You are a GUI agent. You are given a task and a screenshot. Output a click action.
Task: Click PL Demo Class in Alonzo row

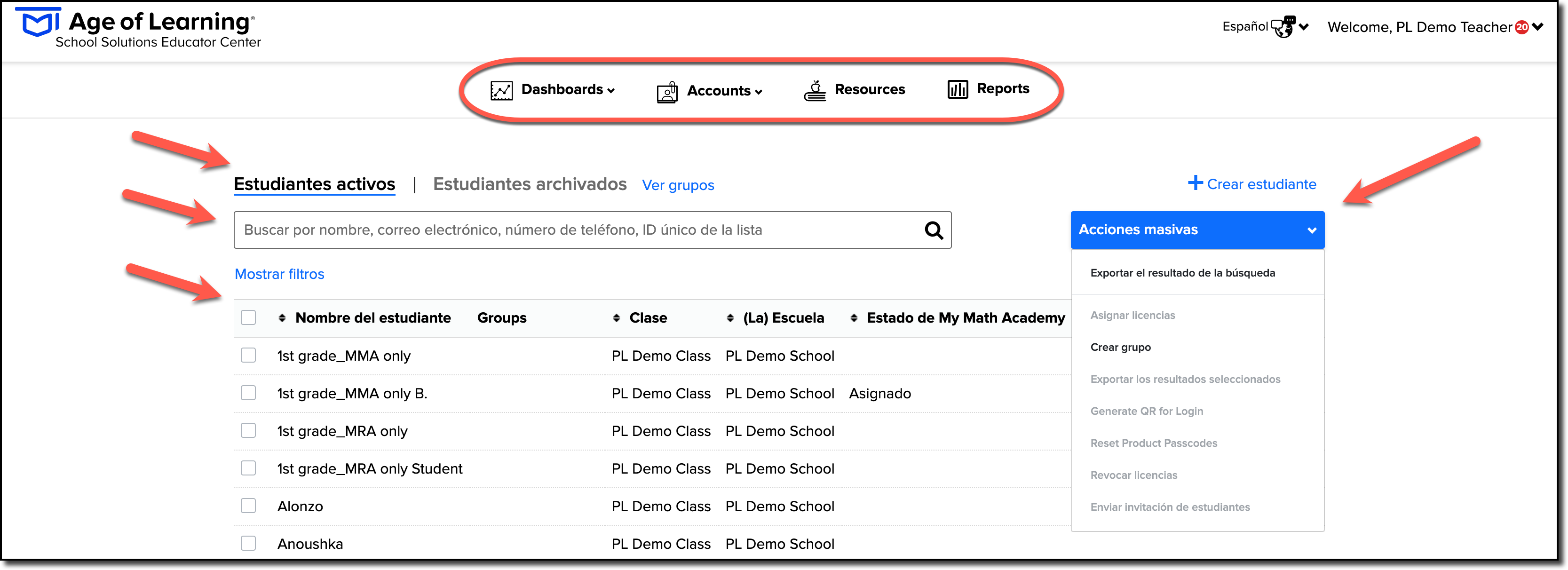[660, 506]
